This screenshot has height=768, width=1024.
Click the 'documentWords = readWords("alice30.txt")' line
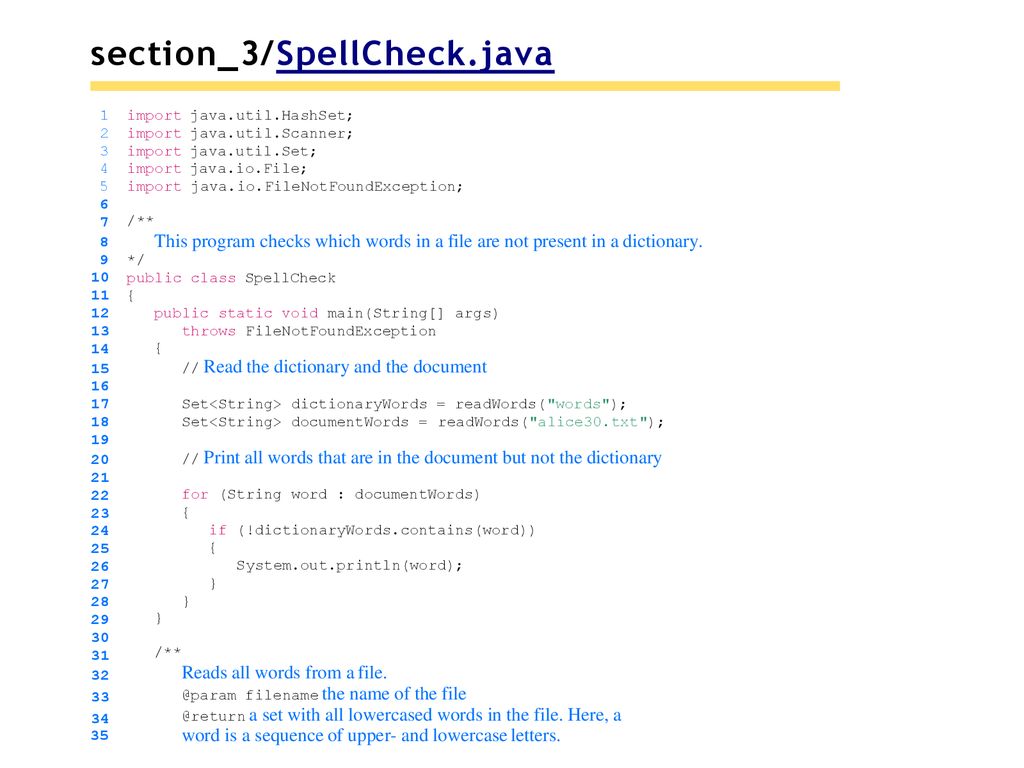tap(423, 422)
